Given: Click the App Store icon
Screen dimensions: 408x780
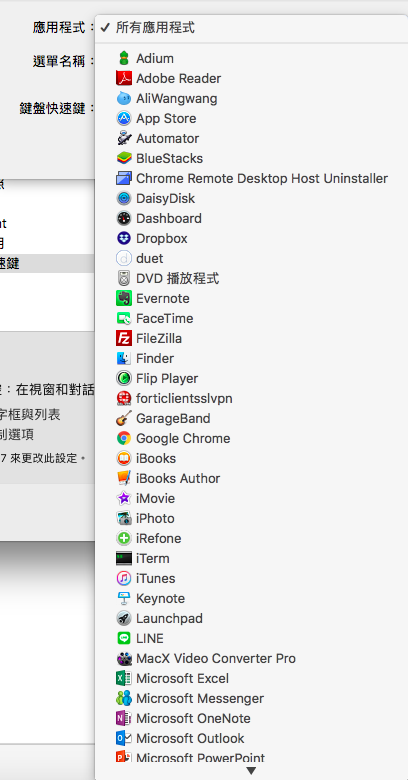Looking at the screenshot, I should point(123,118).
